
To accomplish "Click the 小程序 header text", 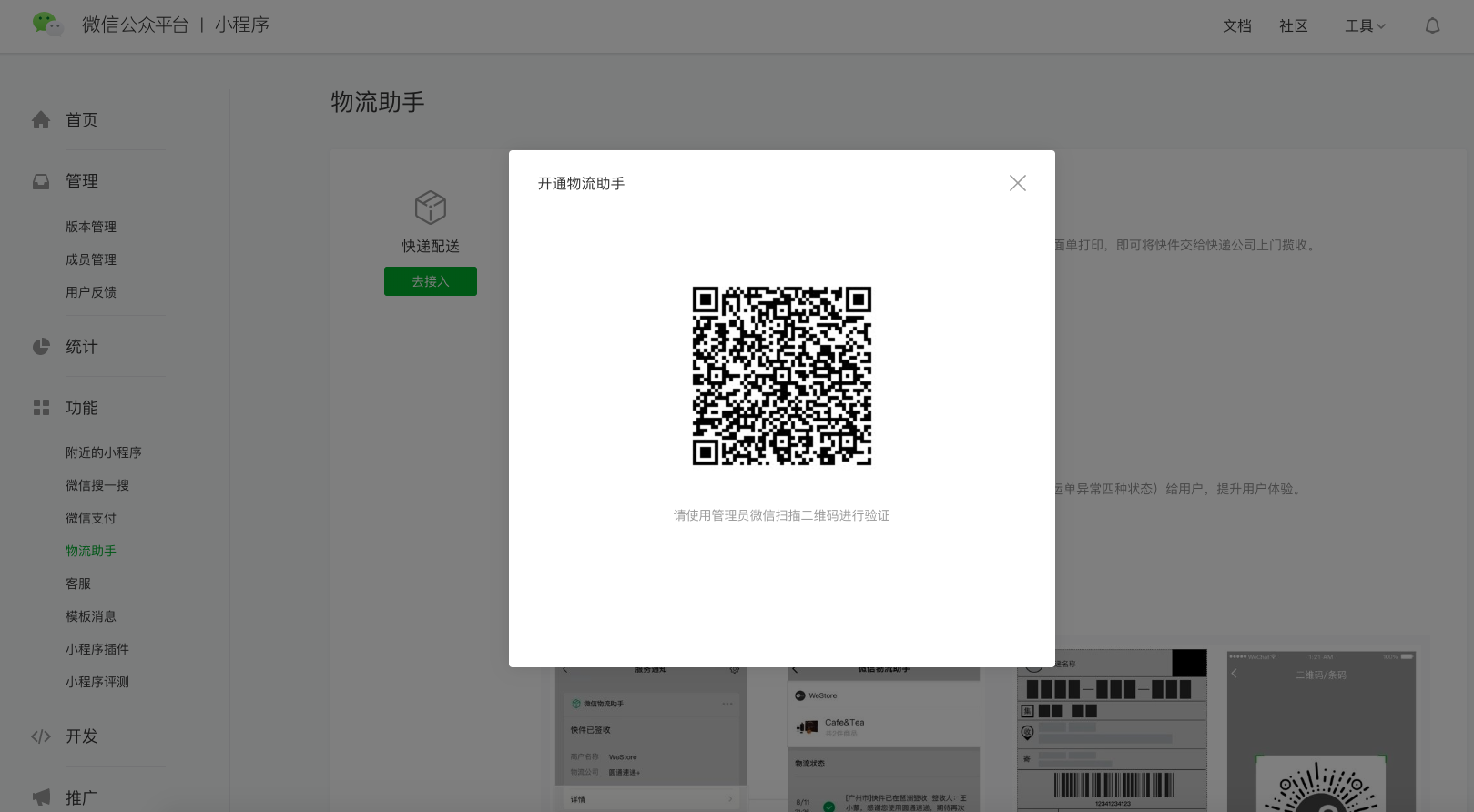I will coord(242,25).
